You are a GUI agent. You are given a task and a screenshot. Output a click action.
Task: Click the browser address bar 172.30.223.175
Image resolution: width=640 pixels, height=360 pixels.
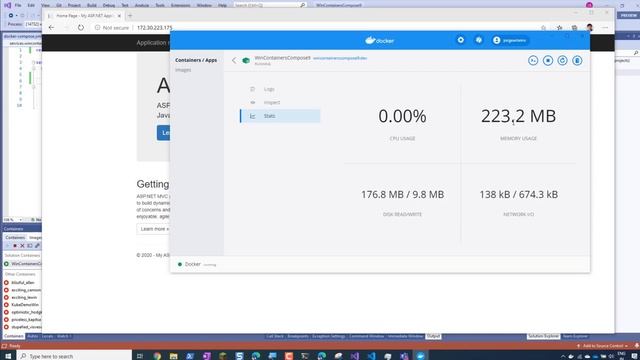click(155, 28)
